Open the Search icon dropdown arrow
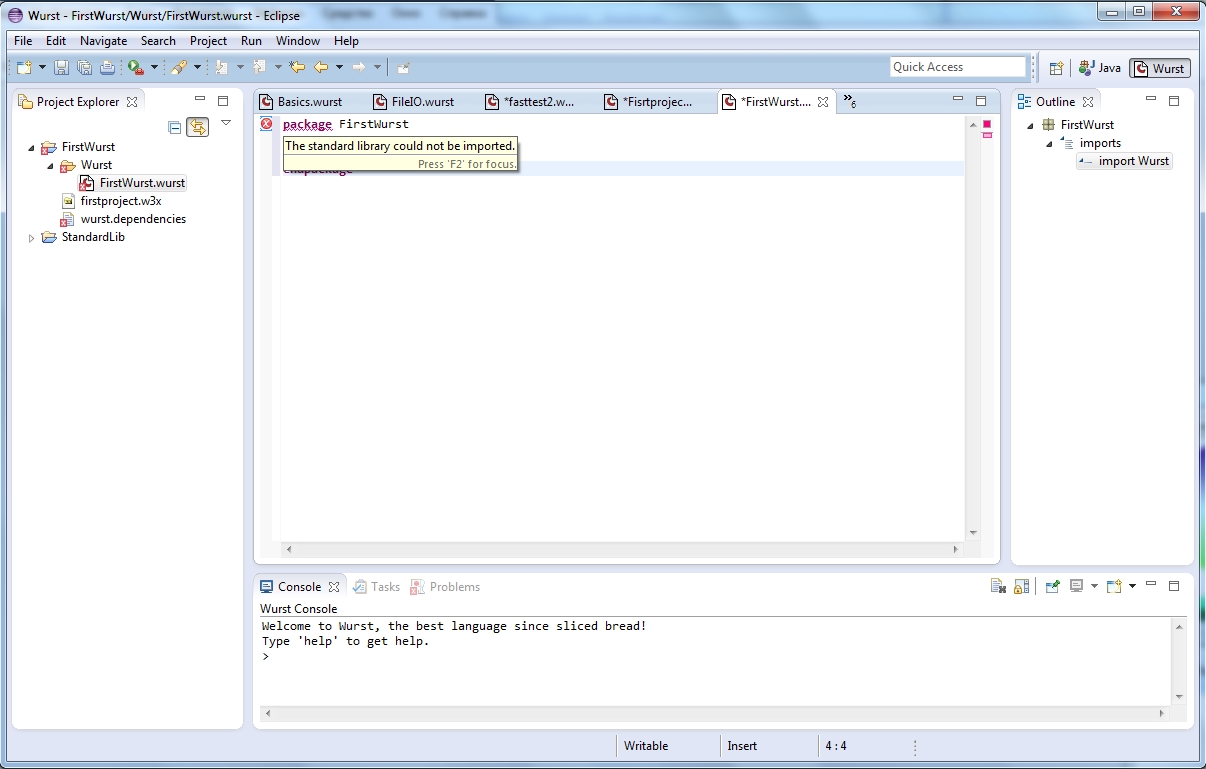1206x769 pixels. click(x=197, y=67)
